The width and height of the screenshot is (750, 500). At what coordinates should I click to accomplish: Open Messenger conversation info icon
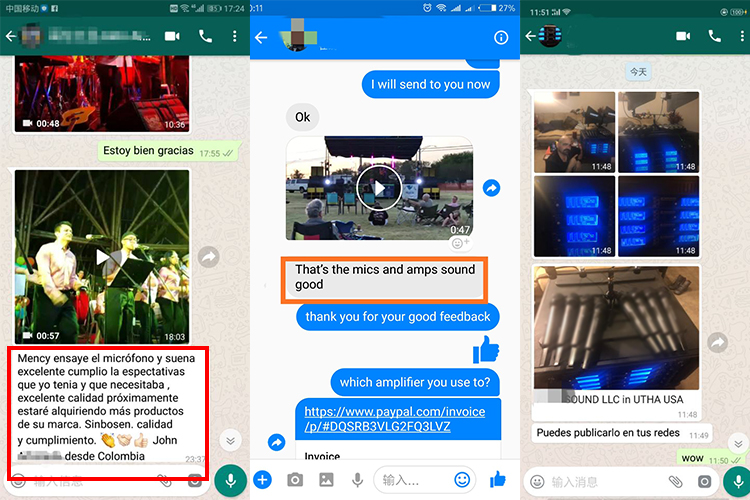501,37
